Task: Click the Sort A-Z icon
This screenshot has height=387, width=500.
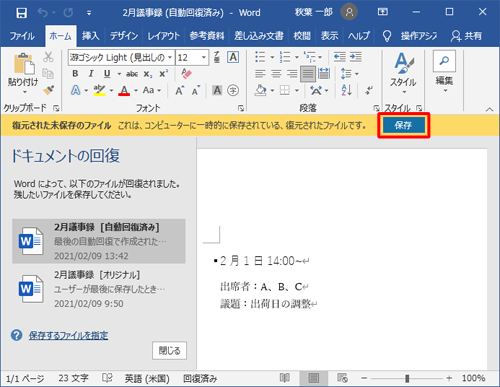Action: (x=347, y=90)
